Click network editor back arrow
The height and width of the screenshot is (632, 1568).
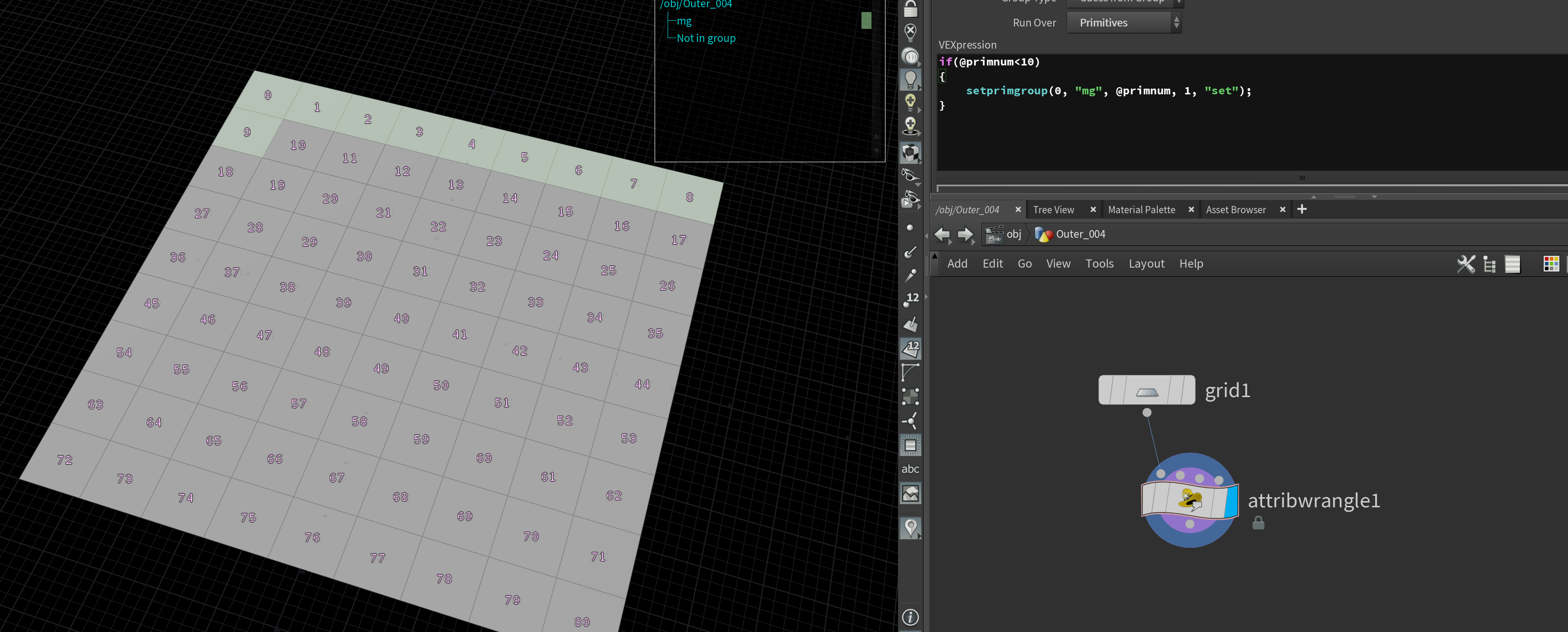point(942,234)
